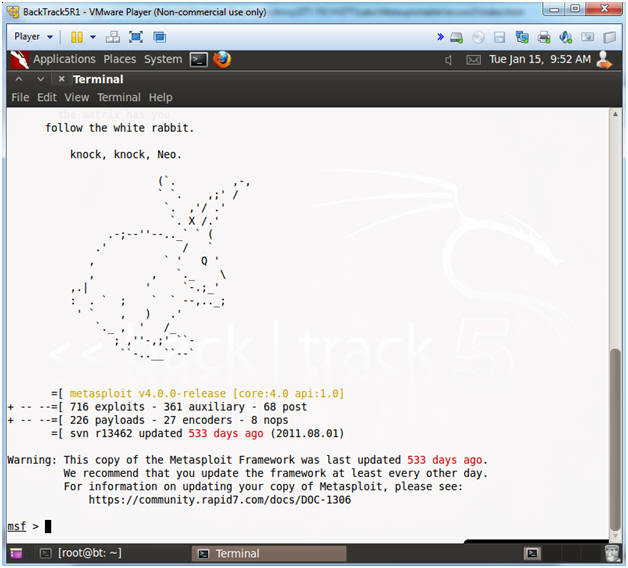
Task: Click the up arrow in Terminal title bar
Action: (x=19, y=79)
